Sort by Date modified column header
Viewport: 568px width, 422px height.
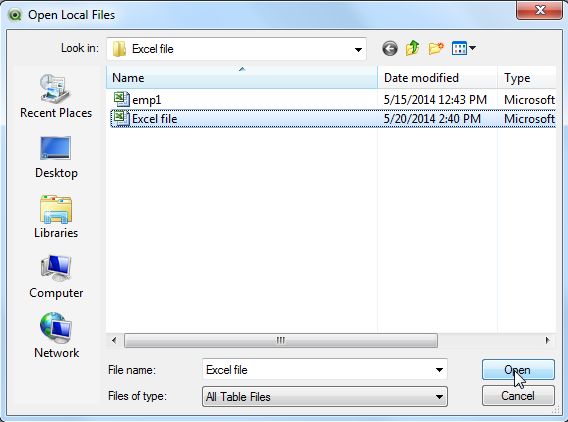click(x=437, y=78)
